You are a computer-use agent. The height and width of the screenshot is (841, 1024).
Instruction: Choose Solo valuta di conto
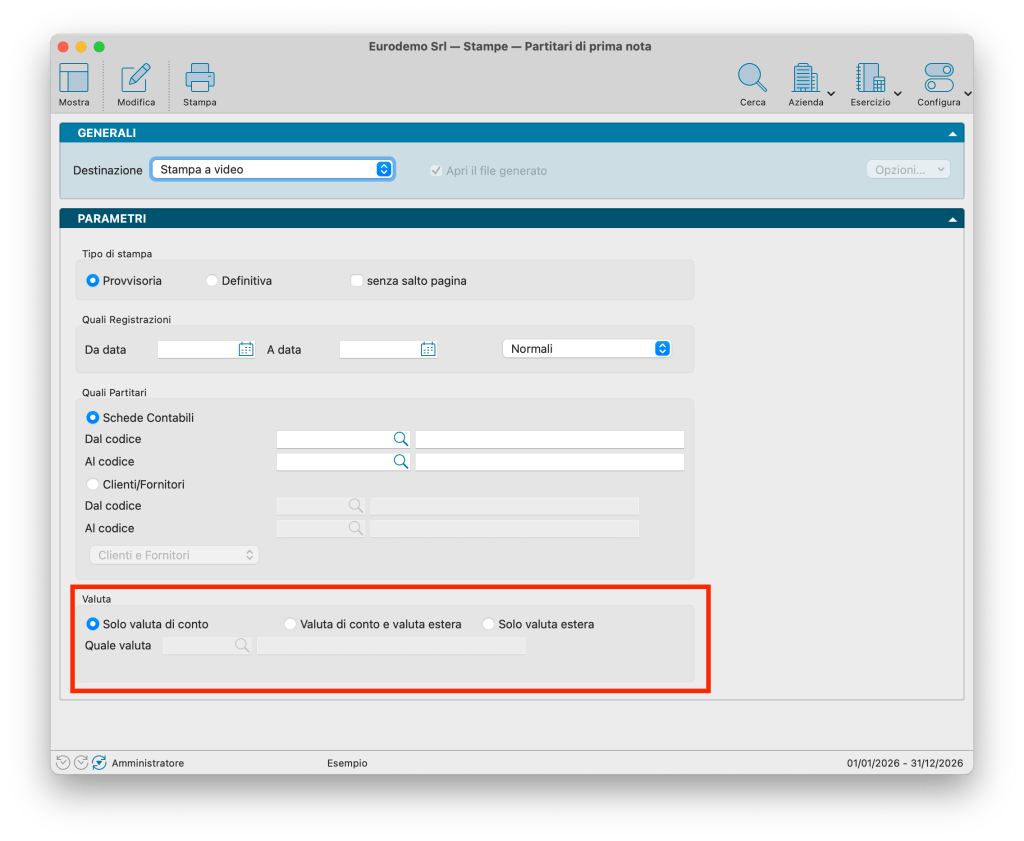click(x=93, y=624)
